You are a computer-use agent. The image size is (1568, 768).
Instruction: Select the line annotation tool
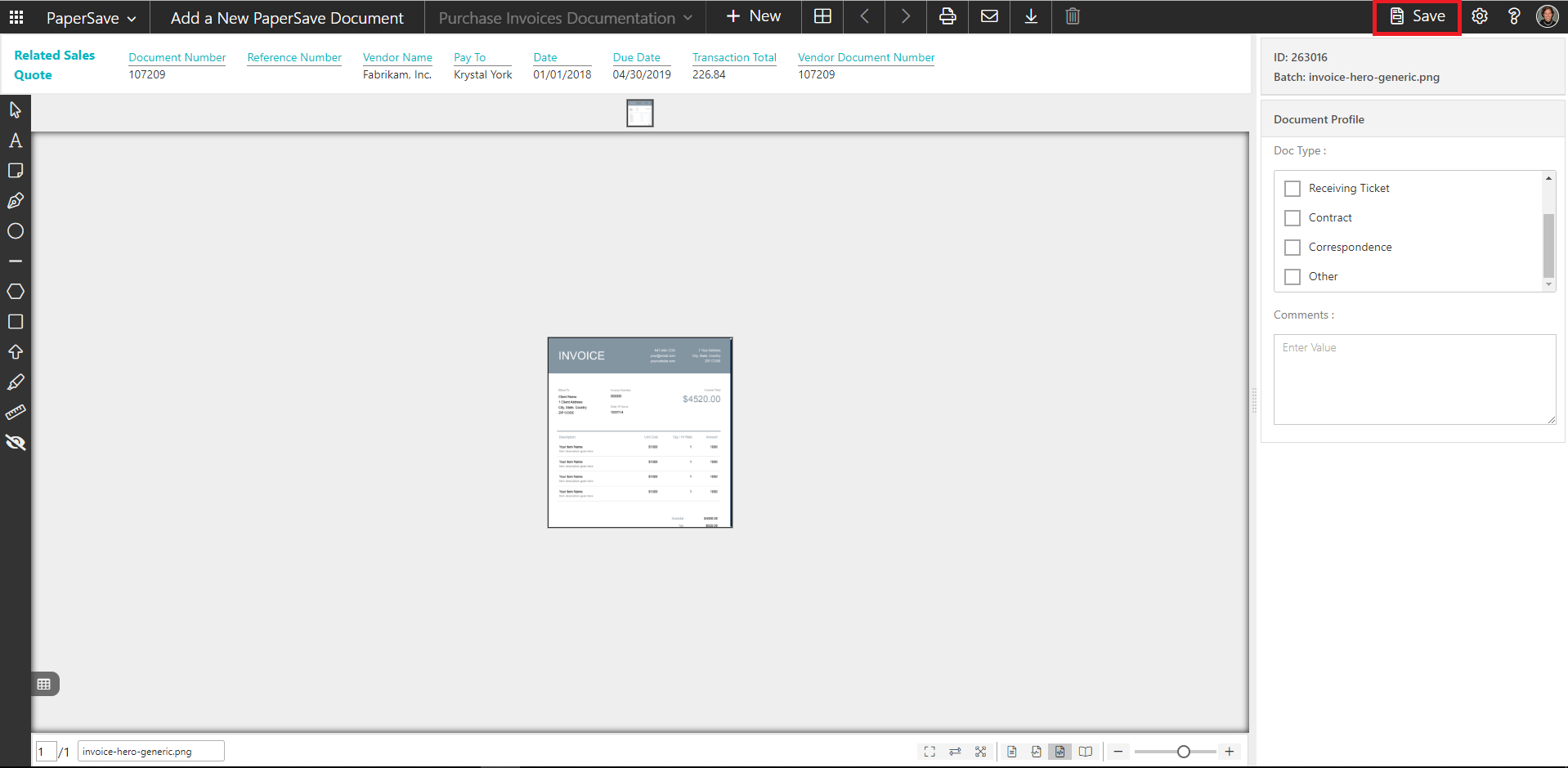[16, 261]
